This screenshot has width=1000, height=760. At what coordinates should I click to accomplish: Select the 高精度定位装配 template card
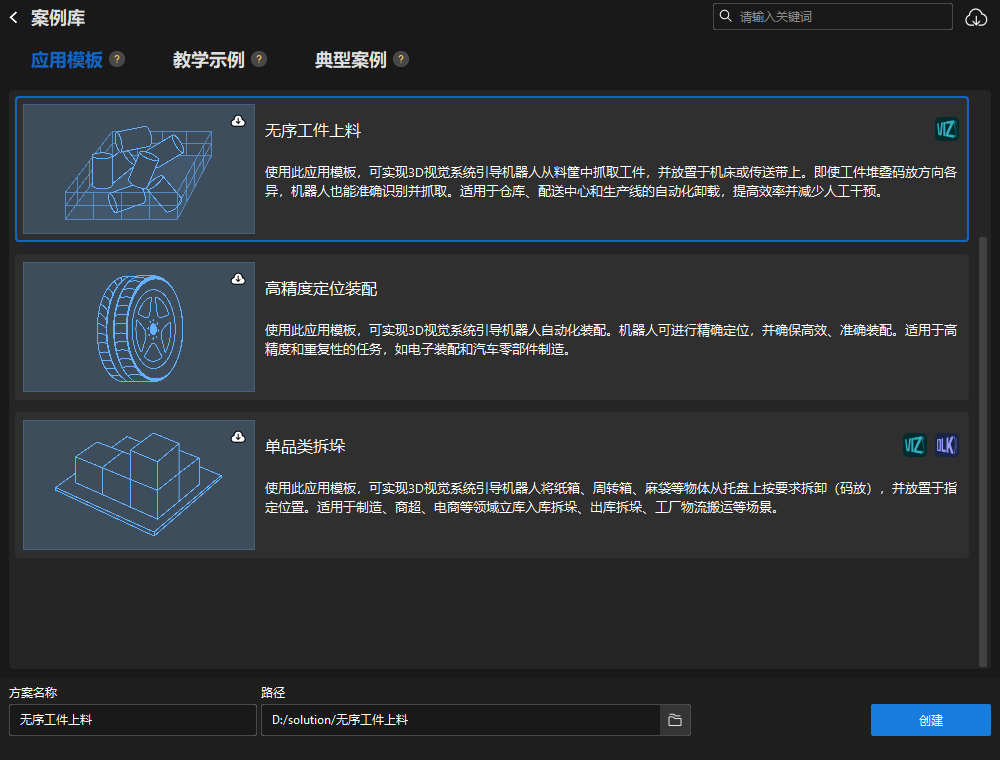[x=600, y=326]
